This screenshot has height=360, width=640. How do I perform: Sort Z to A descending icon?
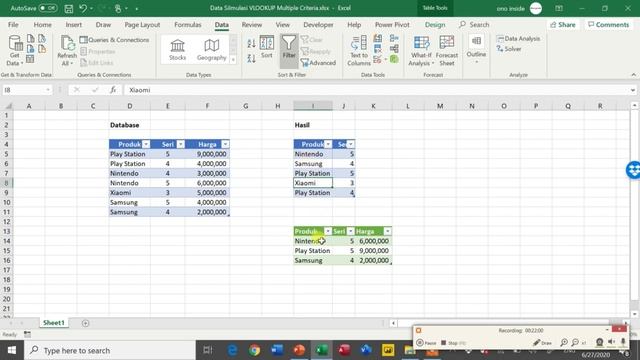click(251, 58)
